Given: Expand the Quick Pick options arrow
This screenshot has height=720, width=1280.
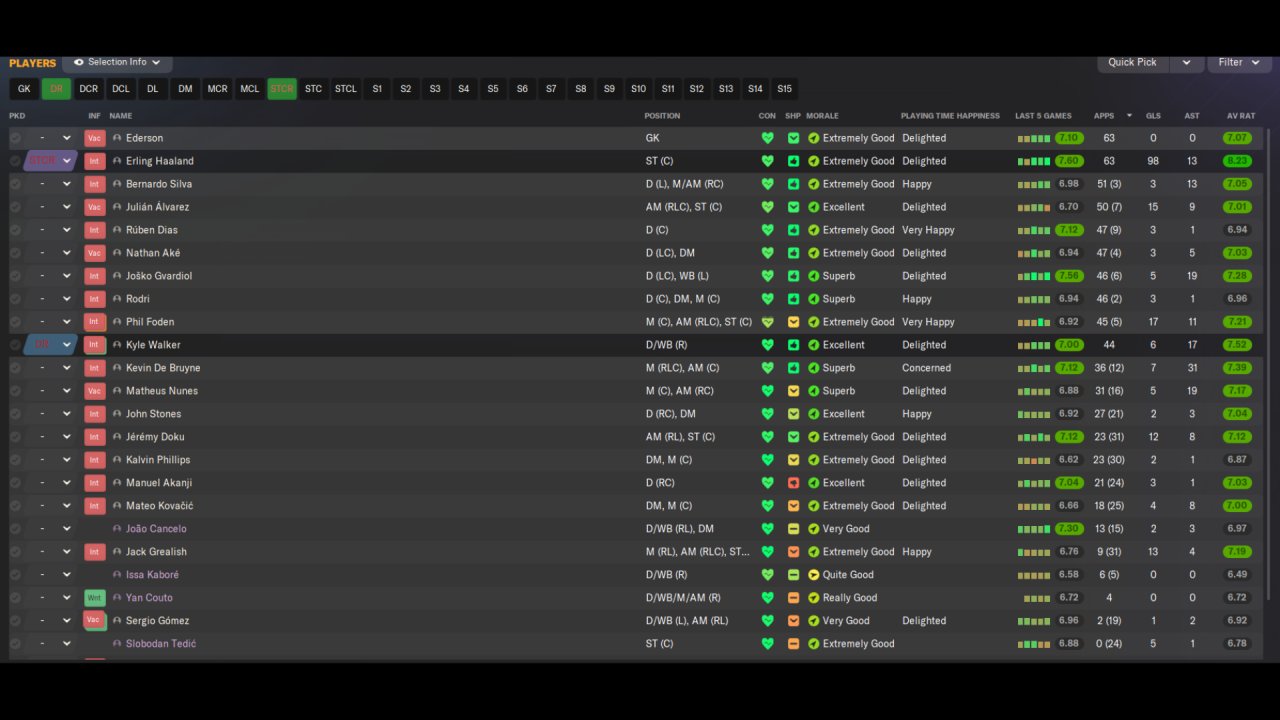Looking at the screenshot, I should click(x=1186, y=62).
